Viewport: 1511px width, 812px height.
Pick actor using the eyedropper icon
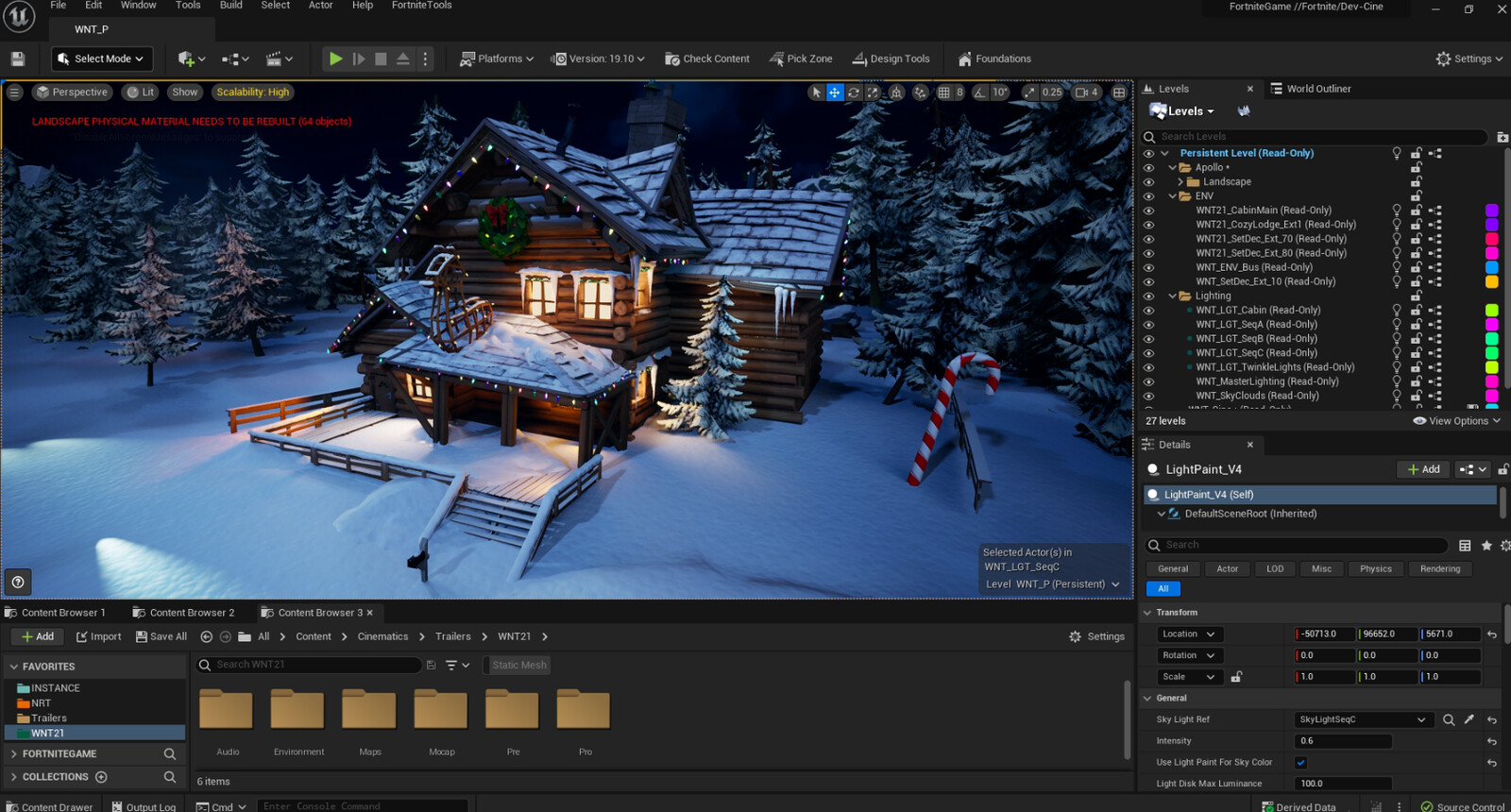tap(1469, 719)
